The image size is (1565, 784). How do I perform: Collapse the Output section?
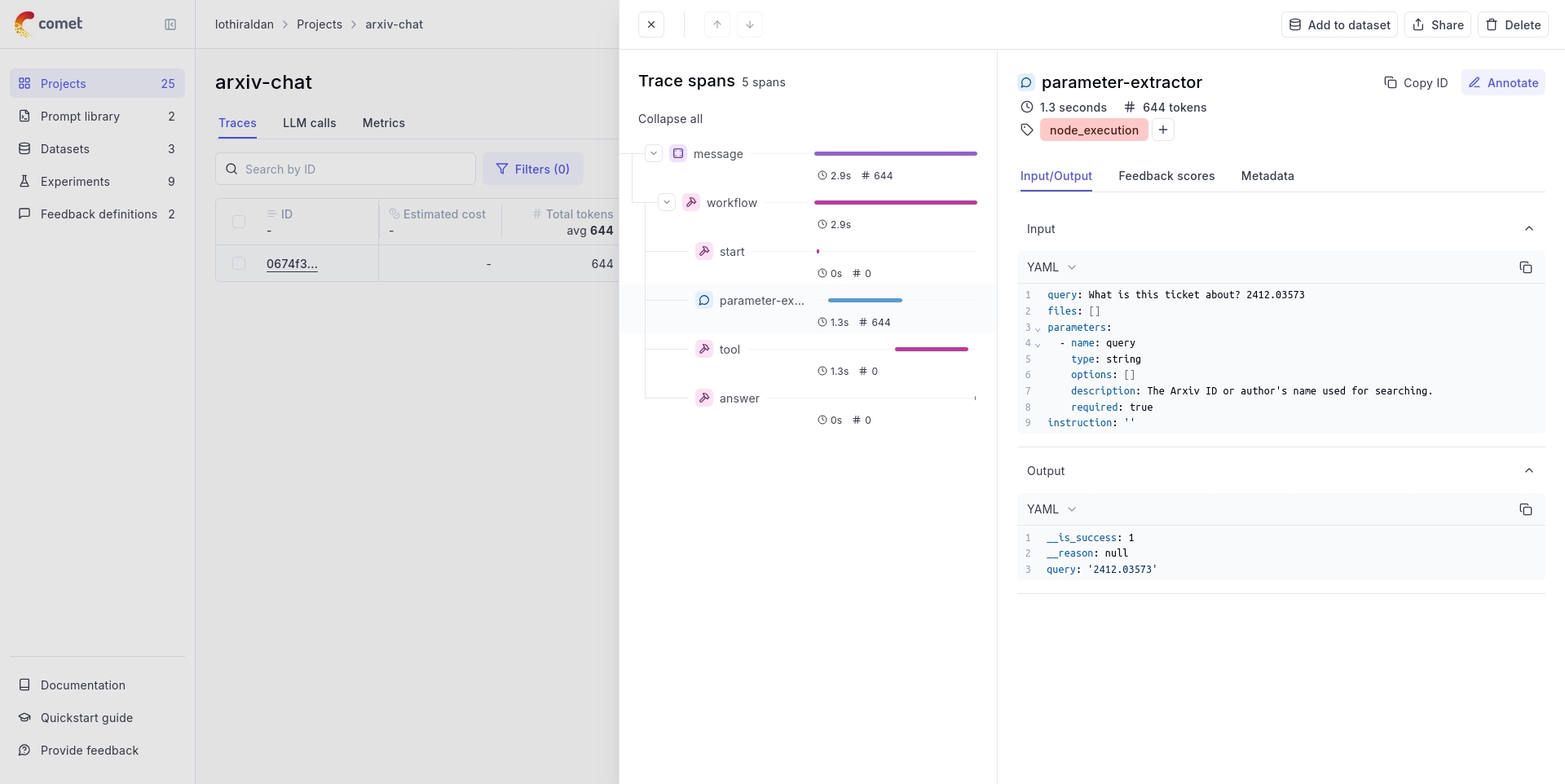pos(1528,471)
